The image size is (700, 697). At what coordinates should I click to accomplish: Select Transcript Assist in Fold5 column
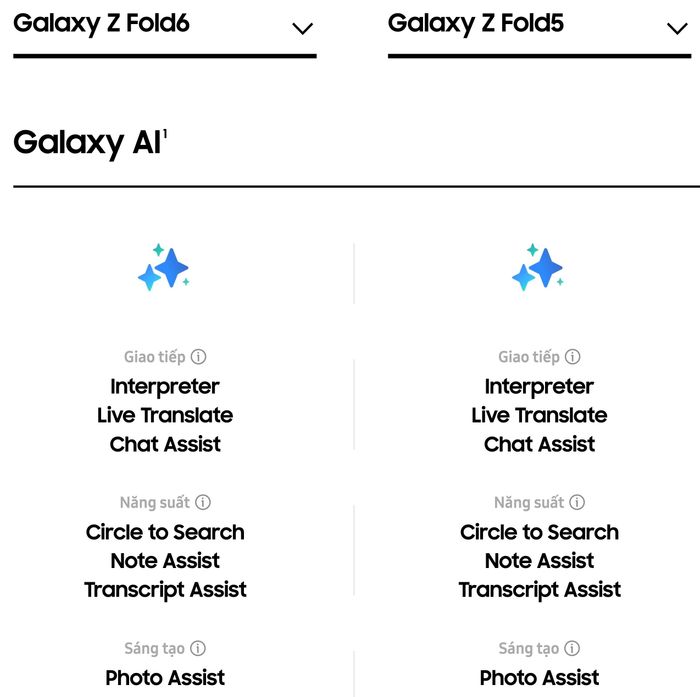point(540,590)
